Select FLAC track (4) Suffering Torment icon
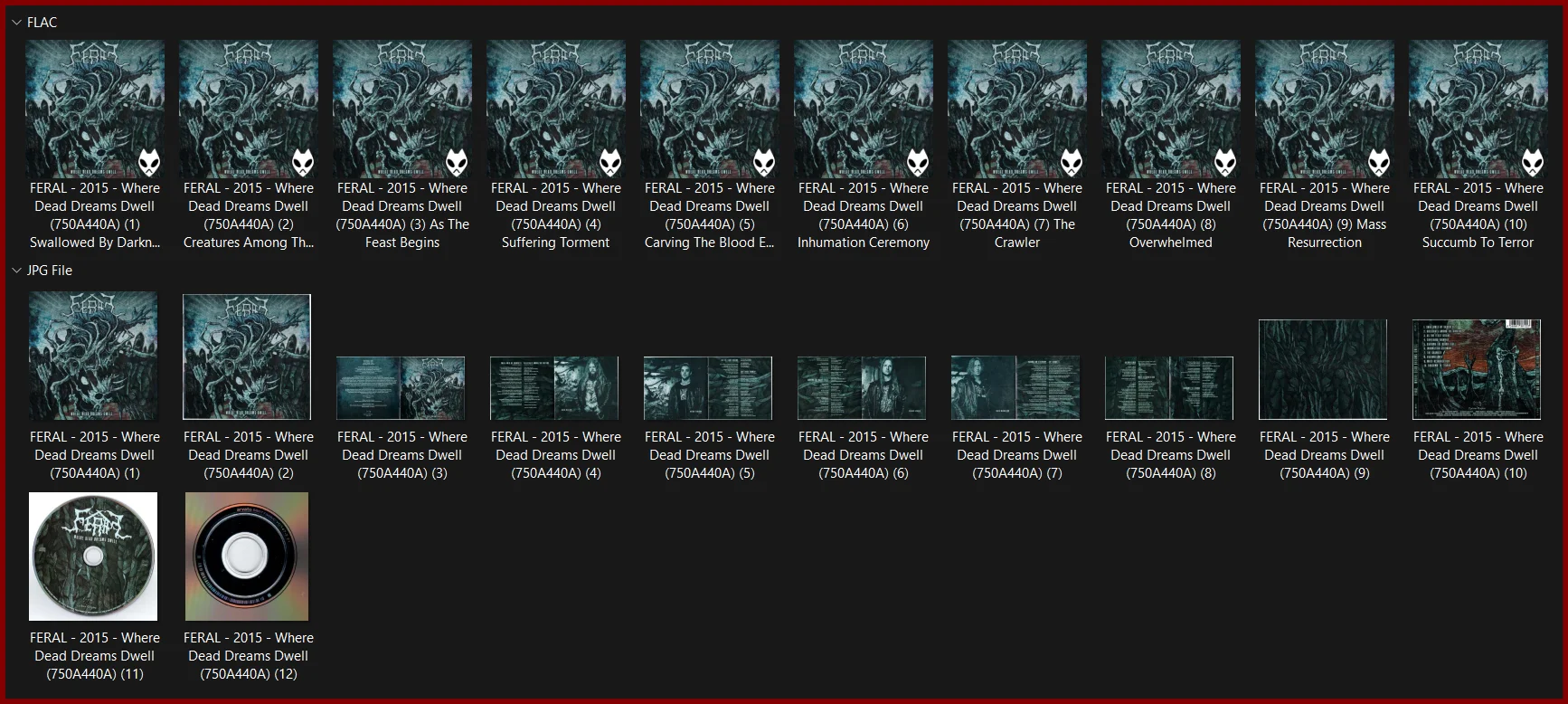Image resolution: width=1568 pixels, height=704 pixels. click(x=556, y=109)
